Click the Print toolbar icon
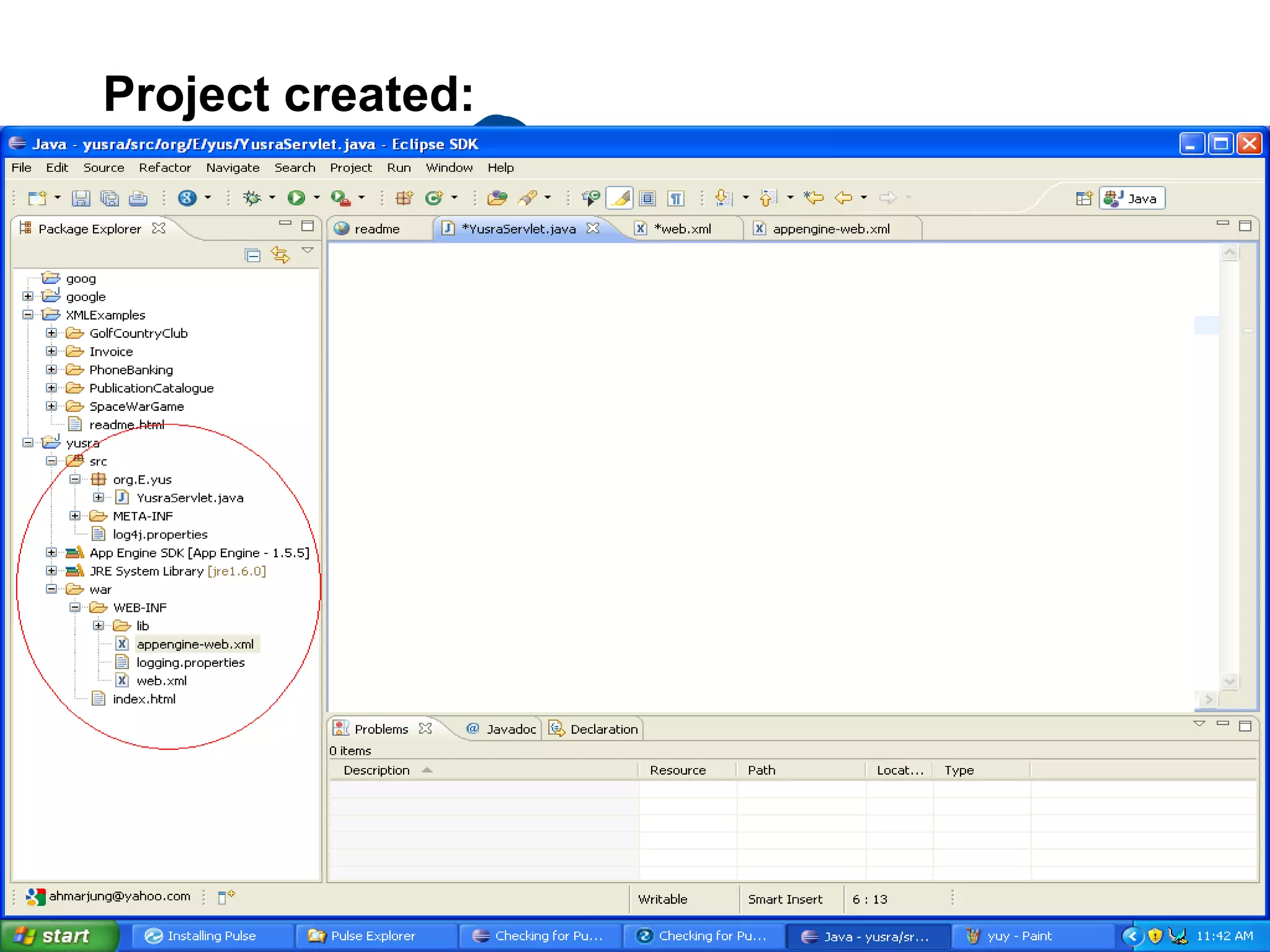The image size is (1270, 952). [x=138, y=198]
